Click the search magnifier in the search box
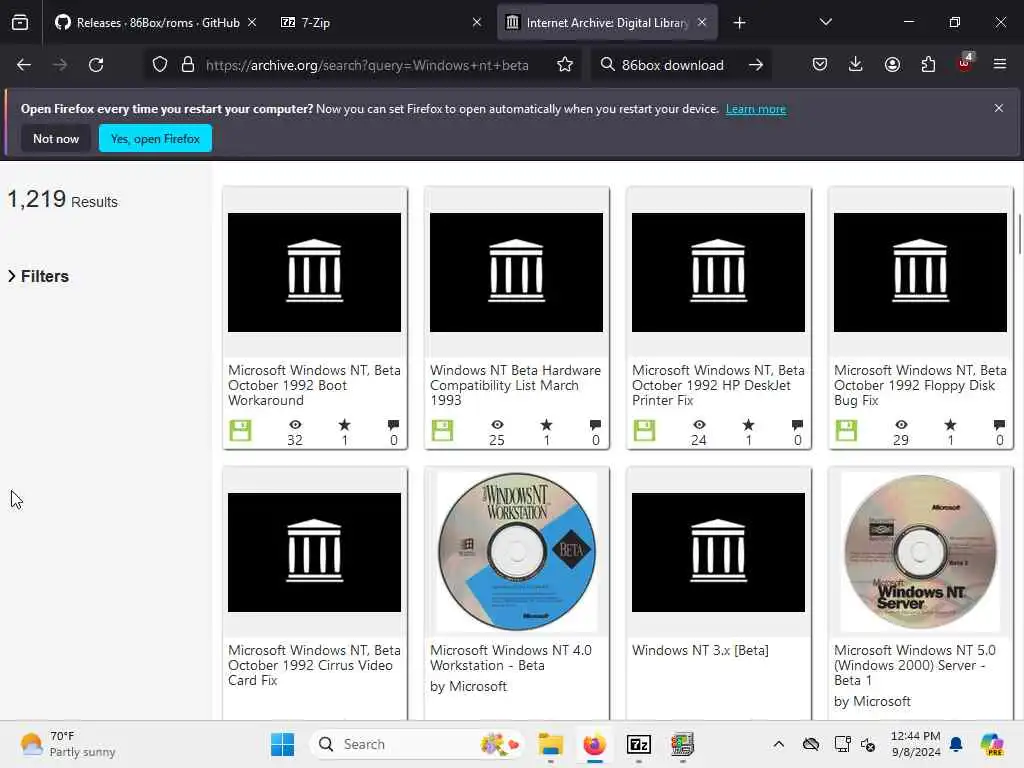The width and height of the screenshot is (1024, 768). (607, 65)
